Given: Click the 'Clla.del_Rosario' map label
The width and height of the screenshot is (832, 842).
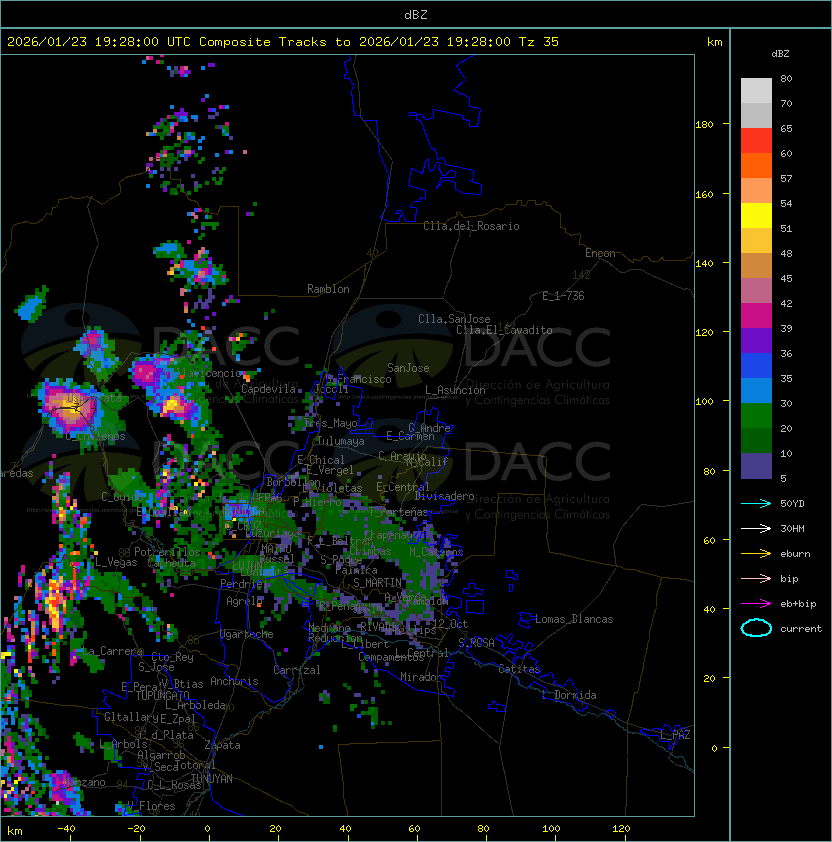Looking at the screenshot, I should (x=471, y=226).
